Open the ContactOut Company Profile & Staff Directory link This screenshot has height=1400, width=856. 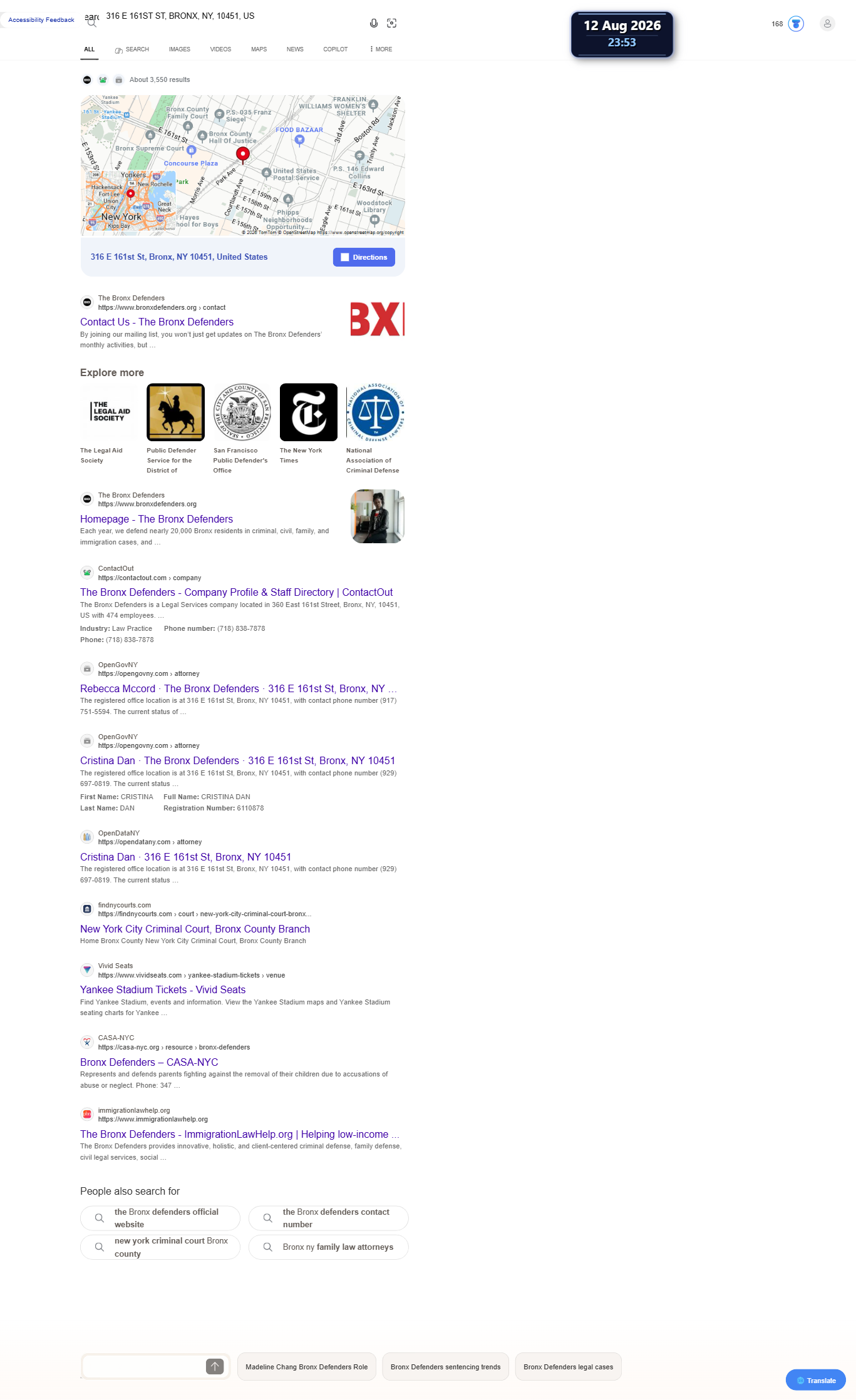click(x=237, y=592)
